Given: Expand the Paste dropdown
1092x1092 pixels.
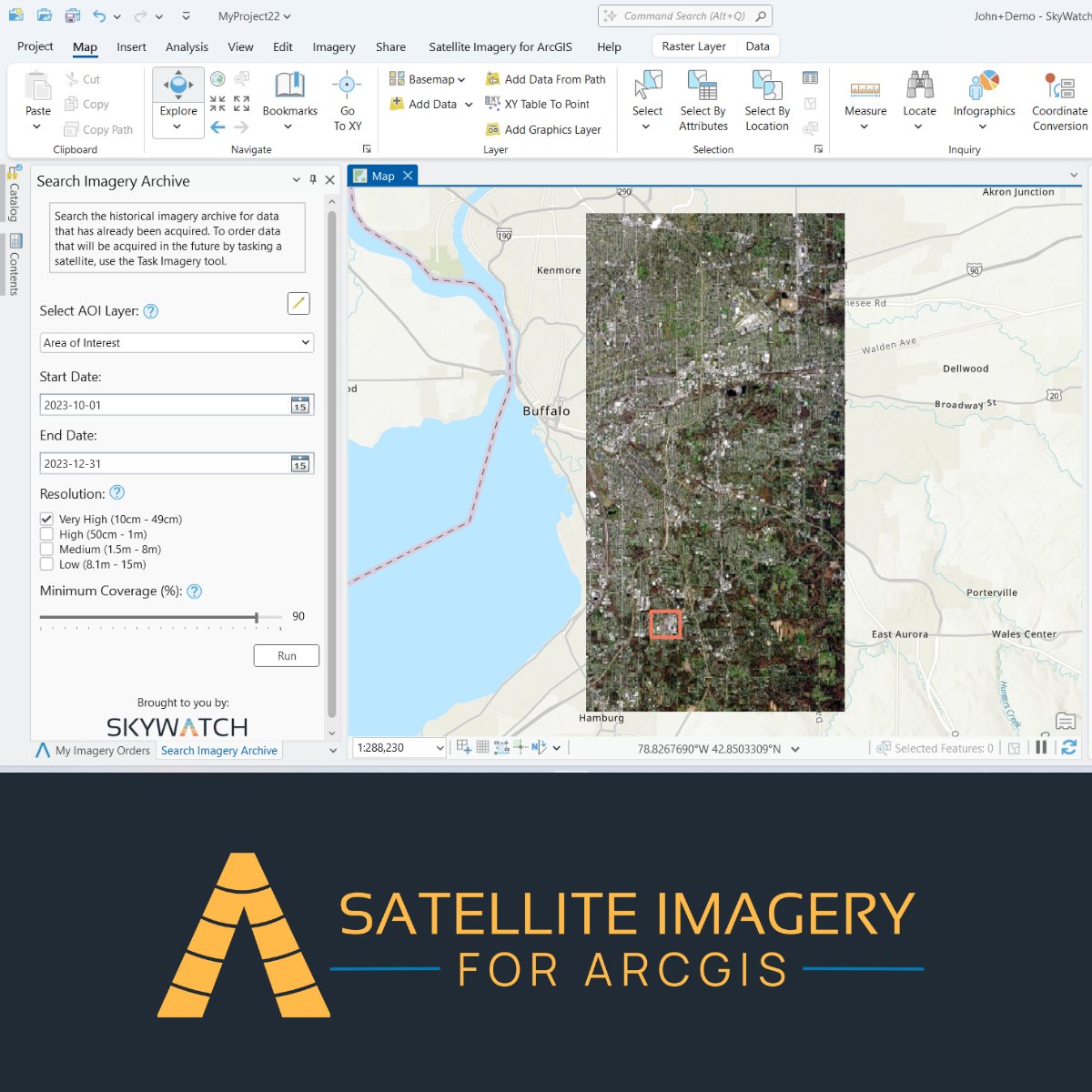Looking at the screenshot, I should [37, 126].
